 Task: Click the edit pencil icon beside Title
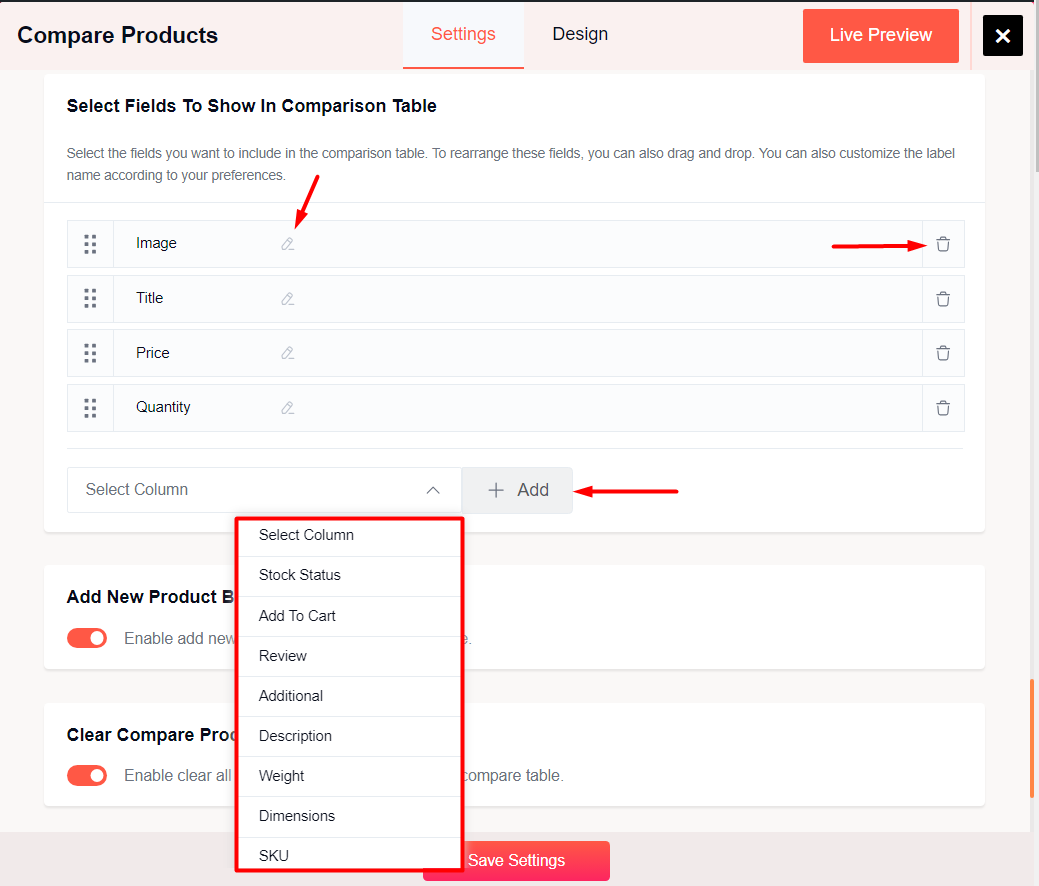[x=288, y=299]
